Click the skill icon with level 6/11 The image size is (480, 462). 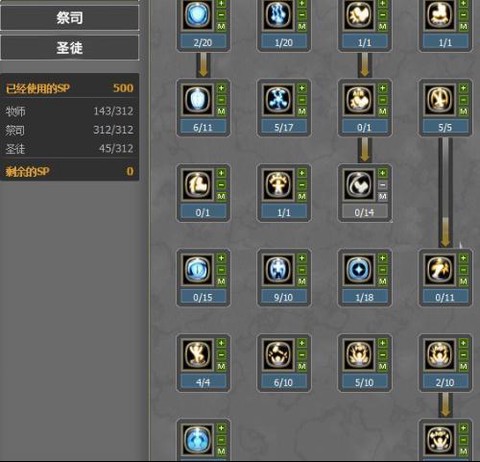tap(197, 99)
